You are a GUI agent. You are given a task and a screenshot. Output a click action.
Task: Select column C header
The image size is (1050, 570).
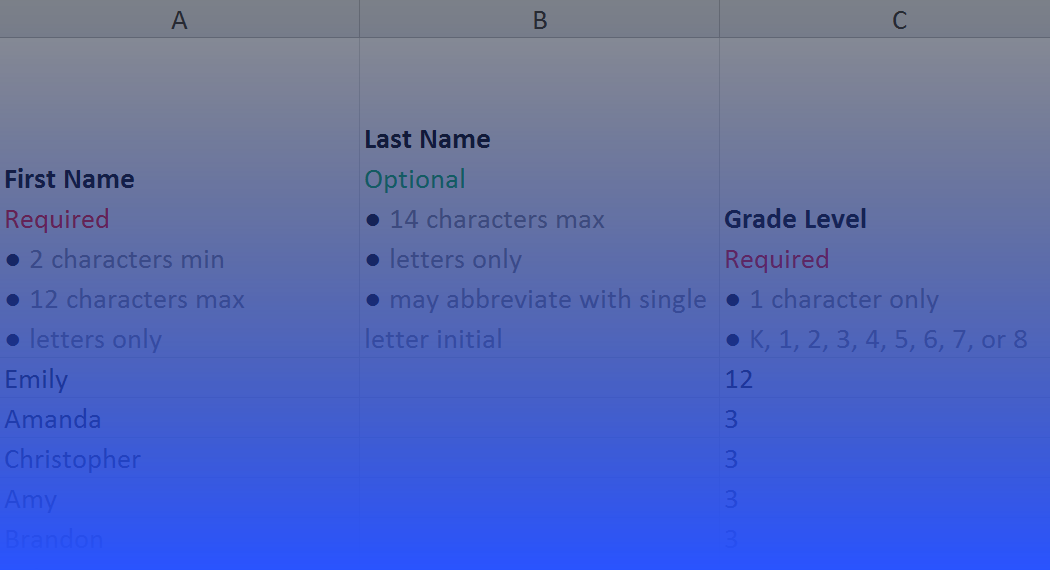click(x=885, y=19)
